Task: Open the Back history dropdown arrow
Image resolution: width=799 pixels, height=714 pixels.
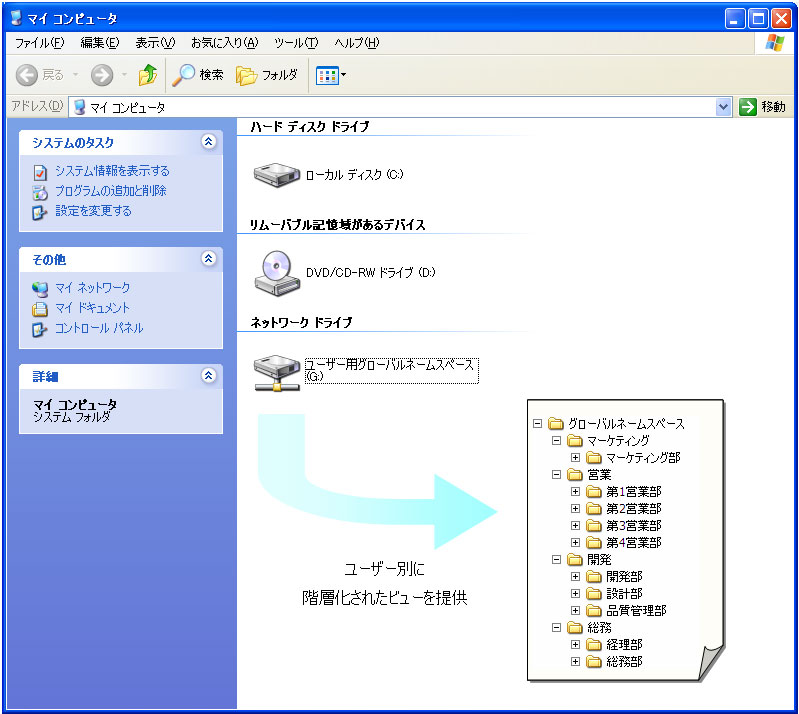Action: tap(75, 75)
